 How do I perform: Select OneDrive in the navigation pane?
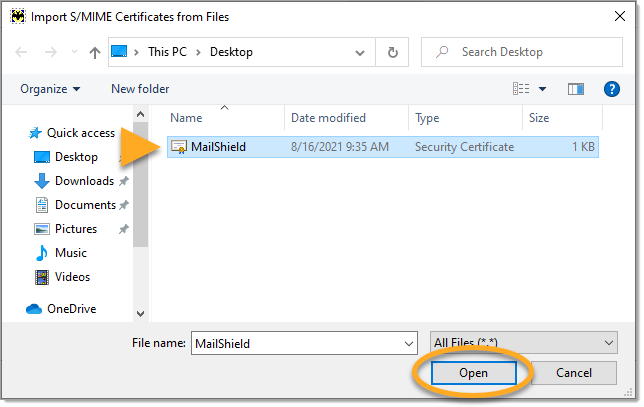click(x=71, y=309)
